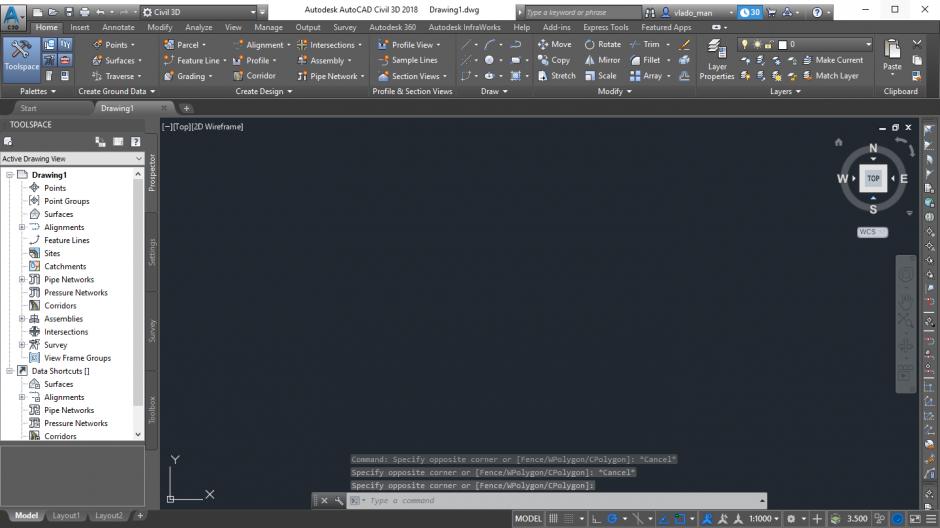Click the keyword search field

click(x=582, y=12)
